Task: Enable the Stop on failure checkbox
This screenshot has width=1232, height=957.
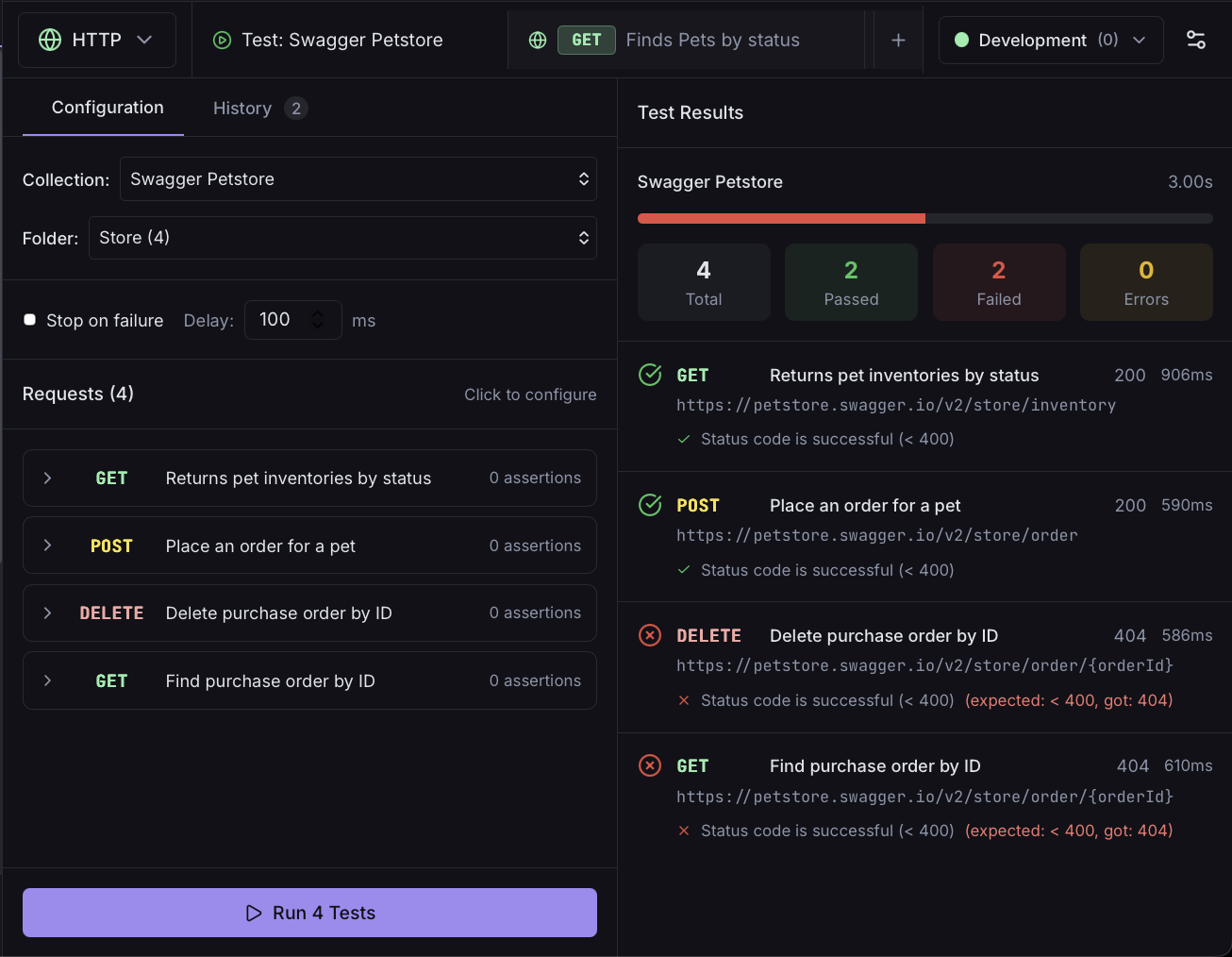Action: (29, 319)
